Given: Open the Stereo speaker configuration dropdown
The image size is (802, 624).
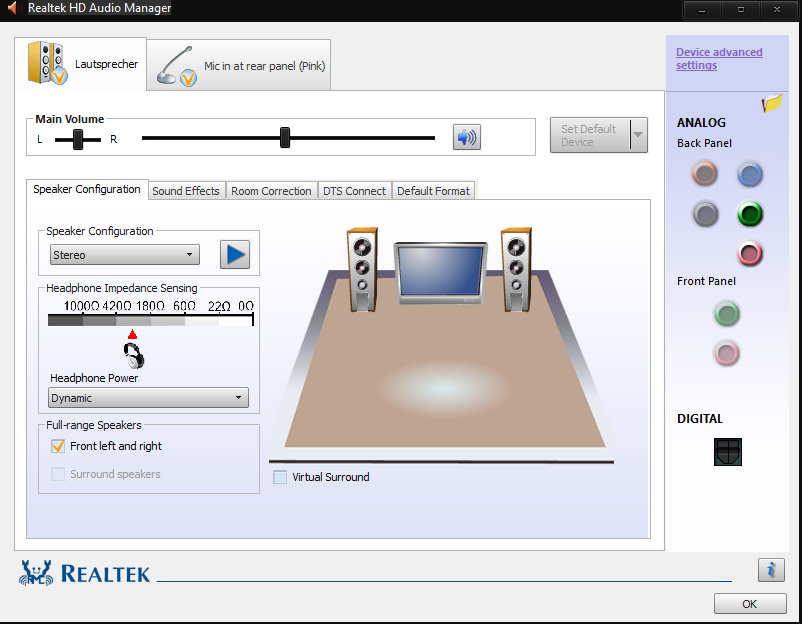Looking at the screenshot, I should tap(125, 255).
